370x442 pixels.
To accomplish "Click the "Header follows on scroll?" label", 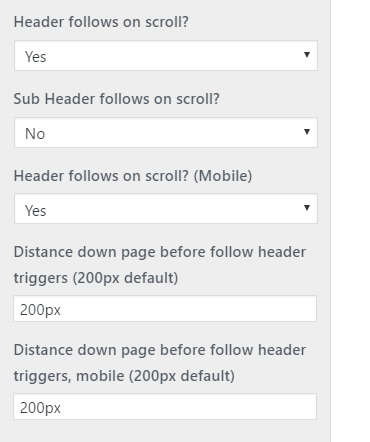I will (x=101, y=22).
